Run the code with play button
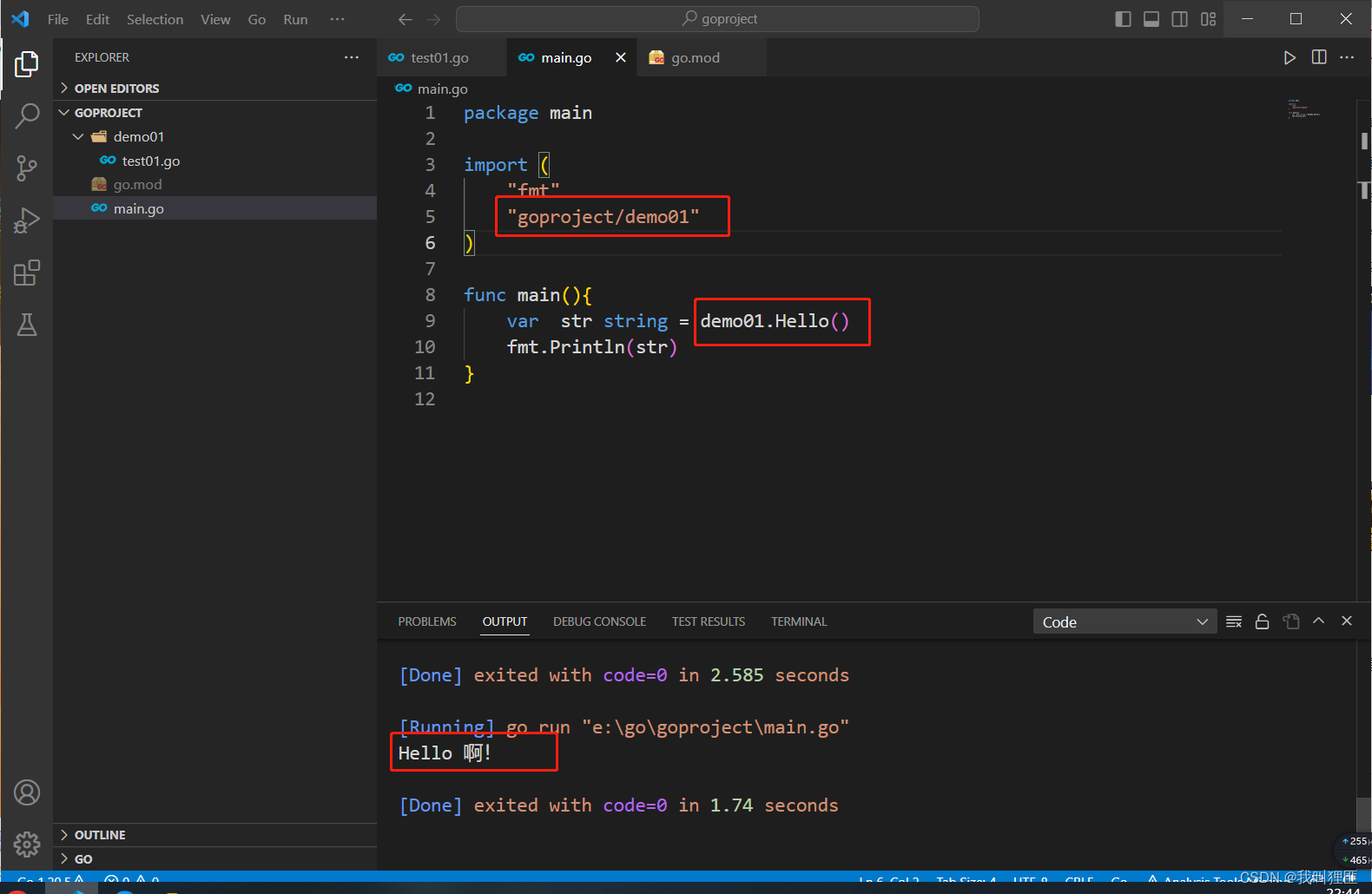Viewport: 1372px width, 894px height. tap(1290, 57)
